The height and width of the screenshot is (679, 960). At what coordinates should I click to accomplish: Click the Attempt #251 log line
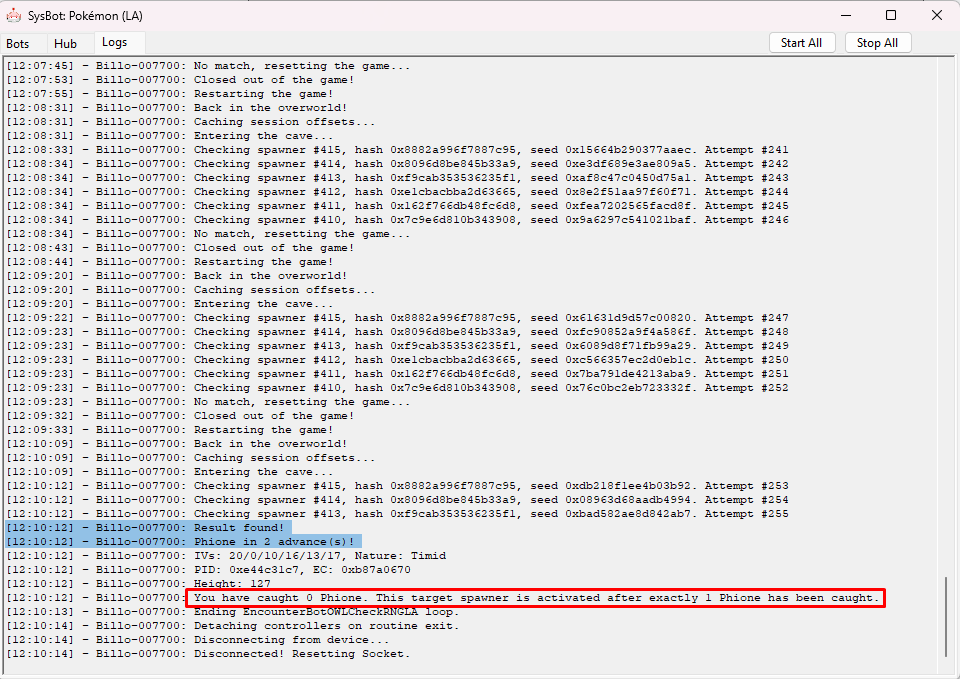[x=397, y=374]
